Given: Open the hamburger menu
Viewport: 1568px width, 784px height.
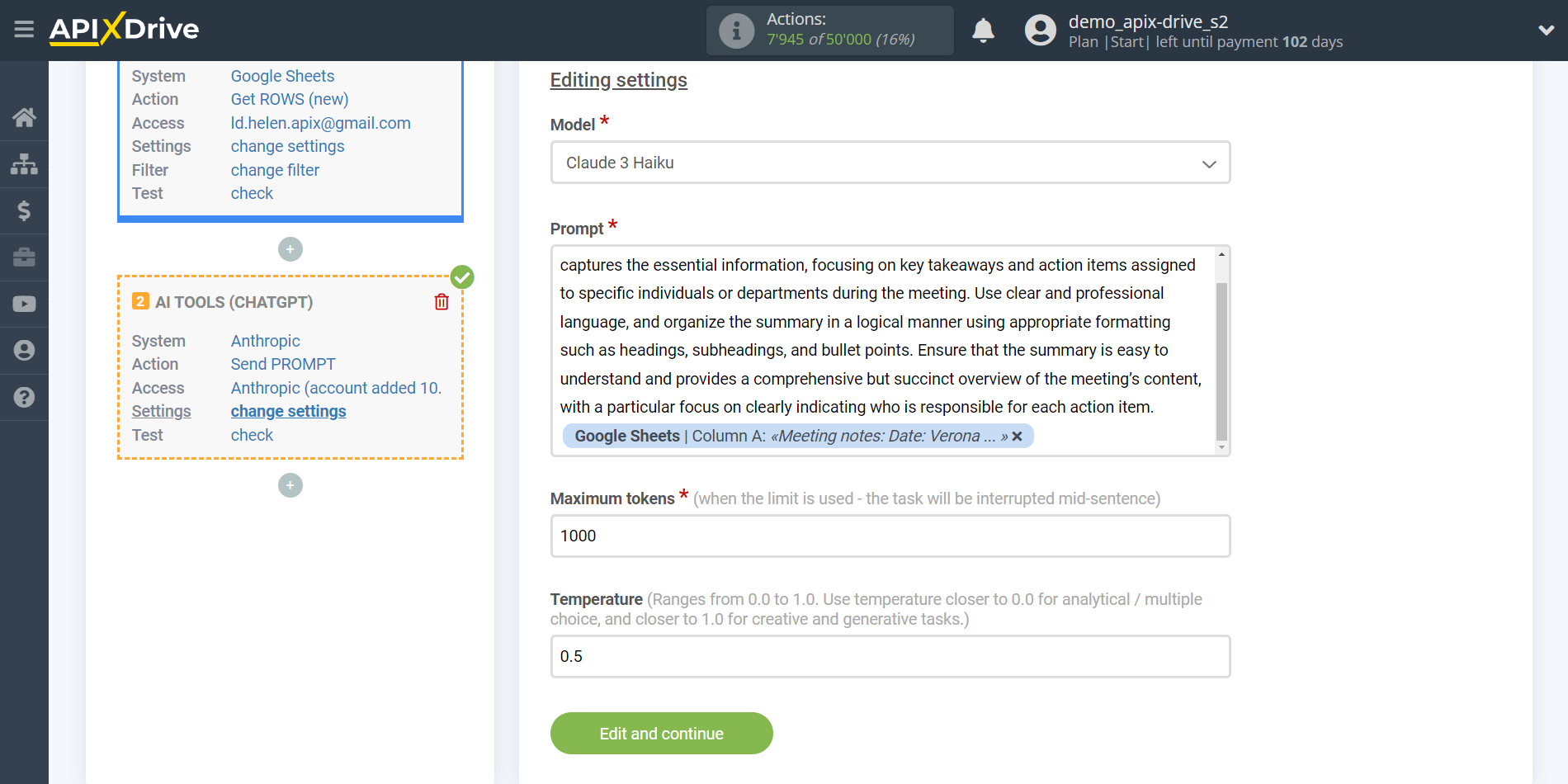Looking at the screenshot, I should pos(24,30).
